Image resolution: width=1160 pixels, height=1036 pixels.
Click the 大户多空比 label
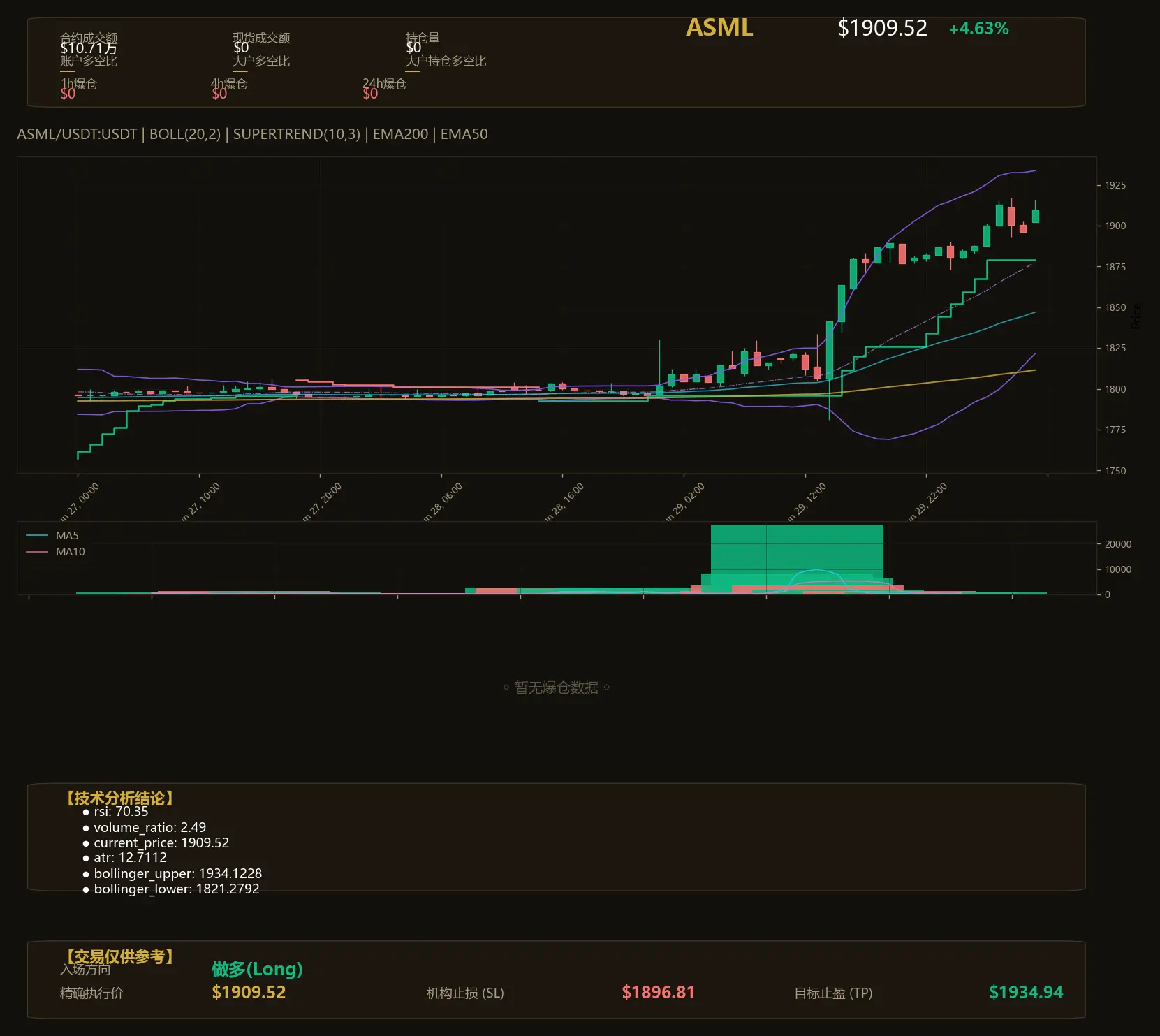(x=261, y=61)
